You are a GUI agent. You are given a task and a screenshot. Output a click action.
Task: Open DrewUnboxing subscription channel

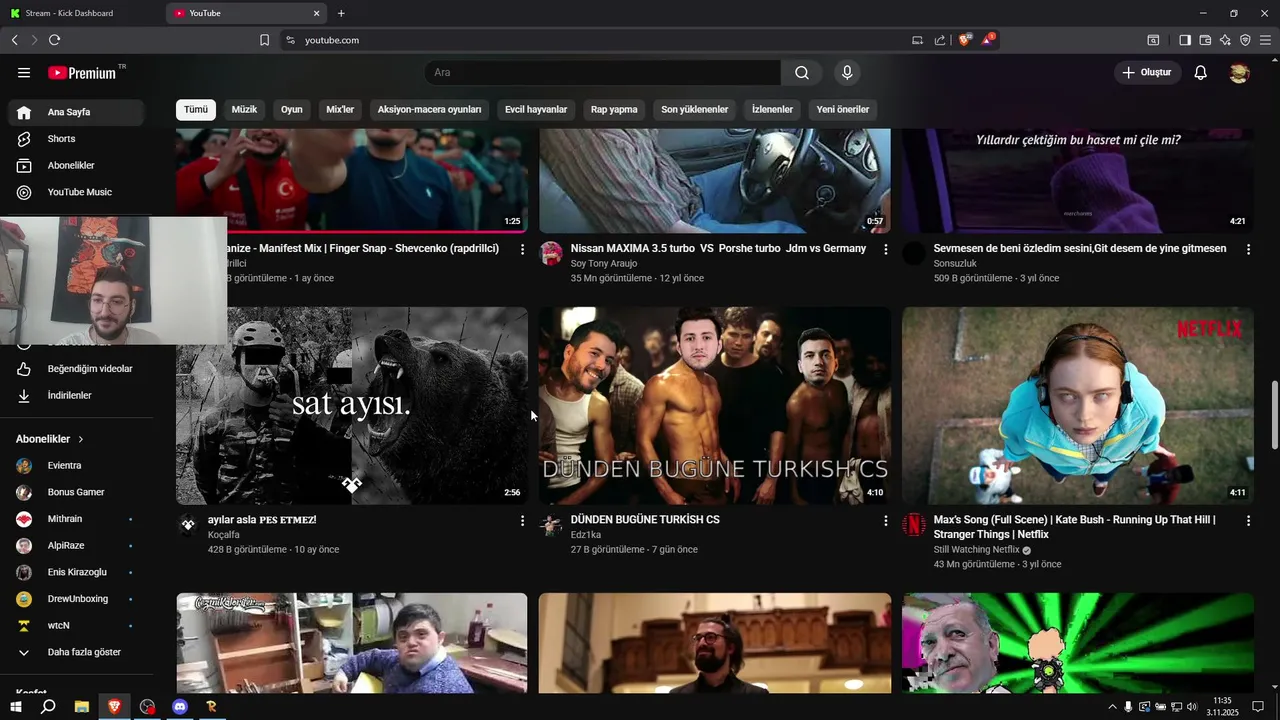pyautogui.click(x=76, y=599)
